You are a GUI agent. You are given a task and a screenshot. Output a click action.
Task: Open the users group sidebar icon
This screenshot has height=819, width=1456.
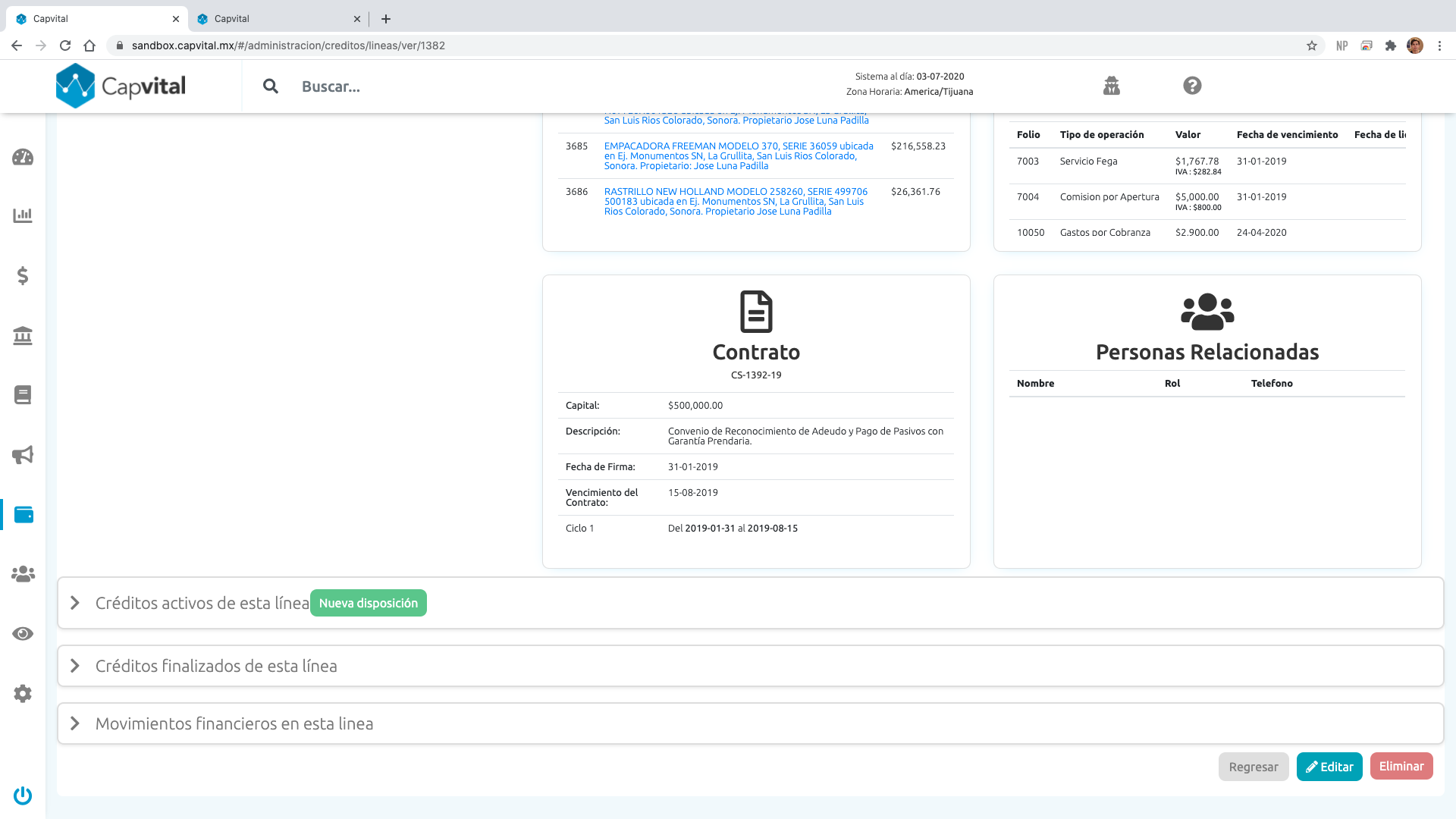23,574
